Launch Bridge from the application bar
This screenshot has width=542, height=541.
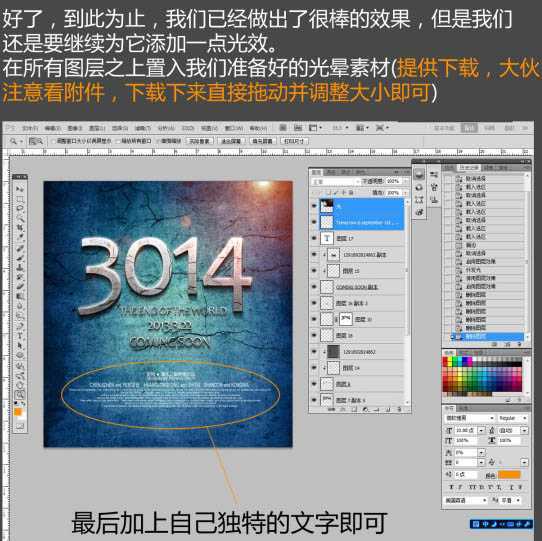click(282, 128)
